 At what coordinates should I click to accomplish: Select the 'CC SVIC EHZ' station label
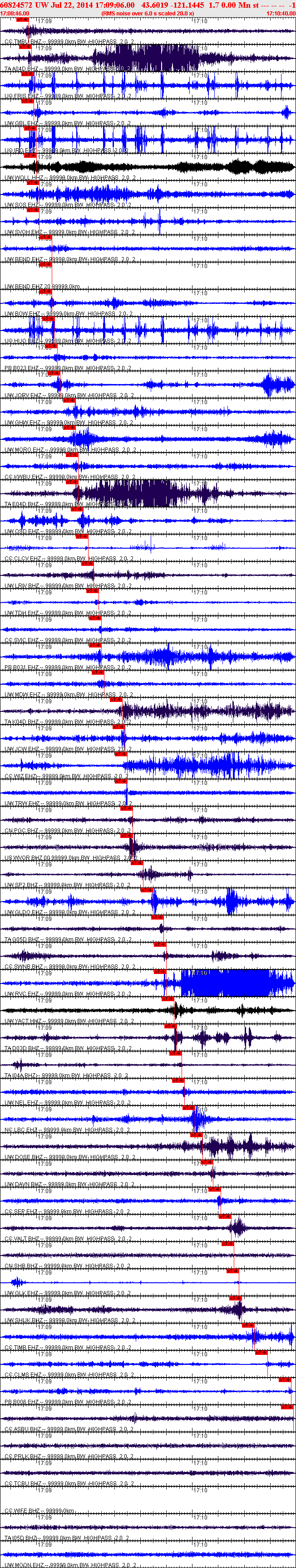22,640
